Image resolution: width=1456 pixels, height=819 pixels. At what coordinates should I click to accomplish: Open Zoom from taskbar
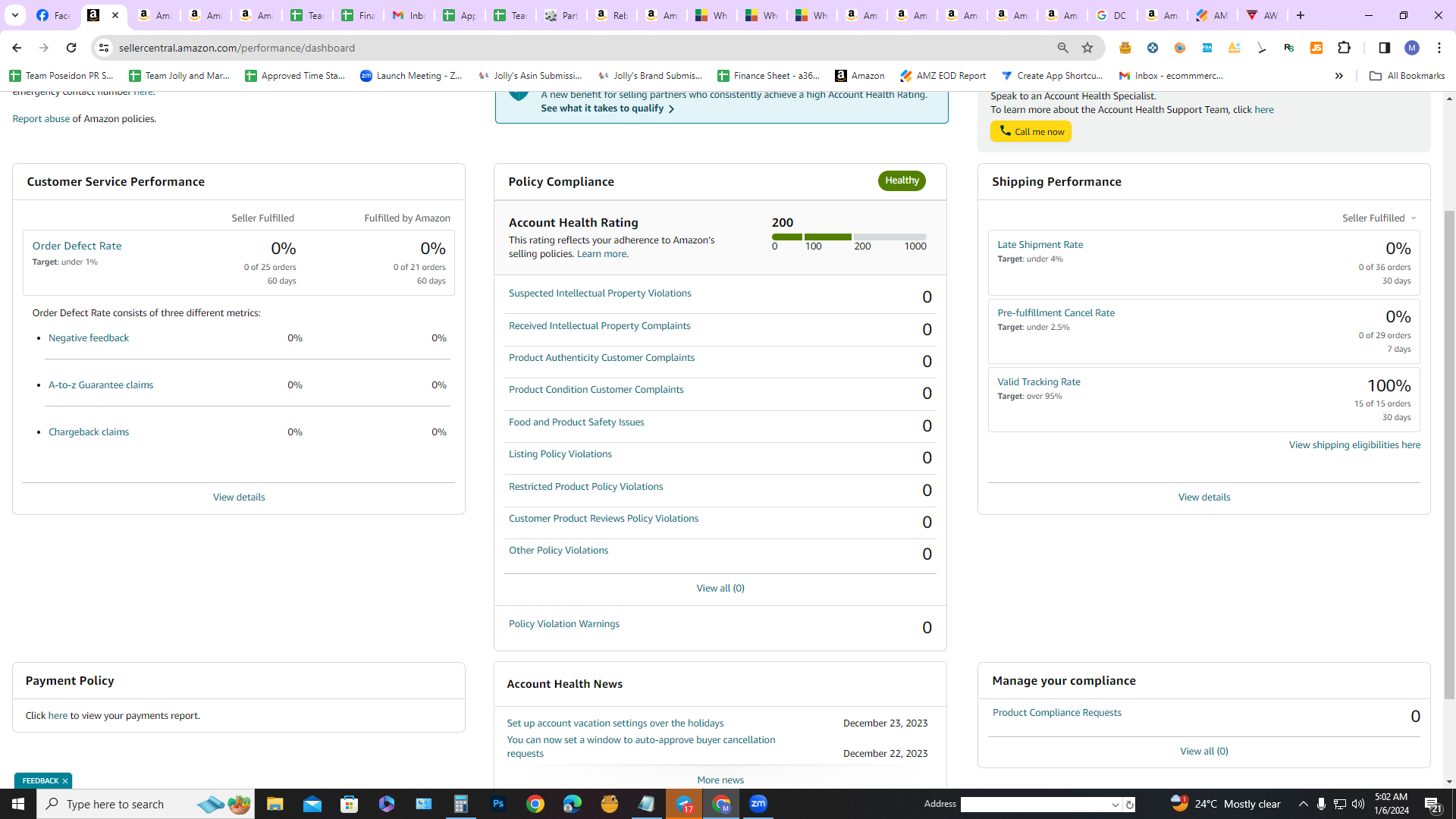[758, 804]
